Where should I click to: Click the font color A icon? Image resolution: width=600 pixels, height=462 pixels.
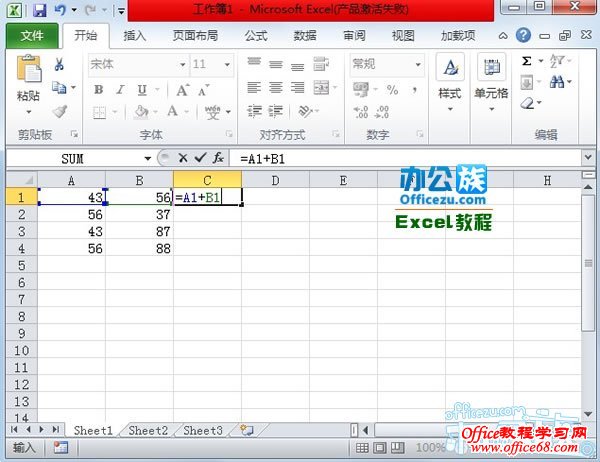point(173,111)
